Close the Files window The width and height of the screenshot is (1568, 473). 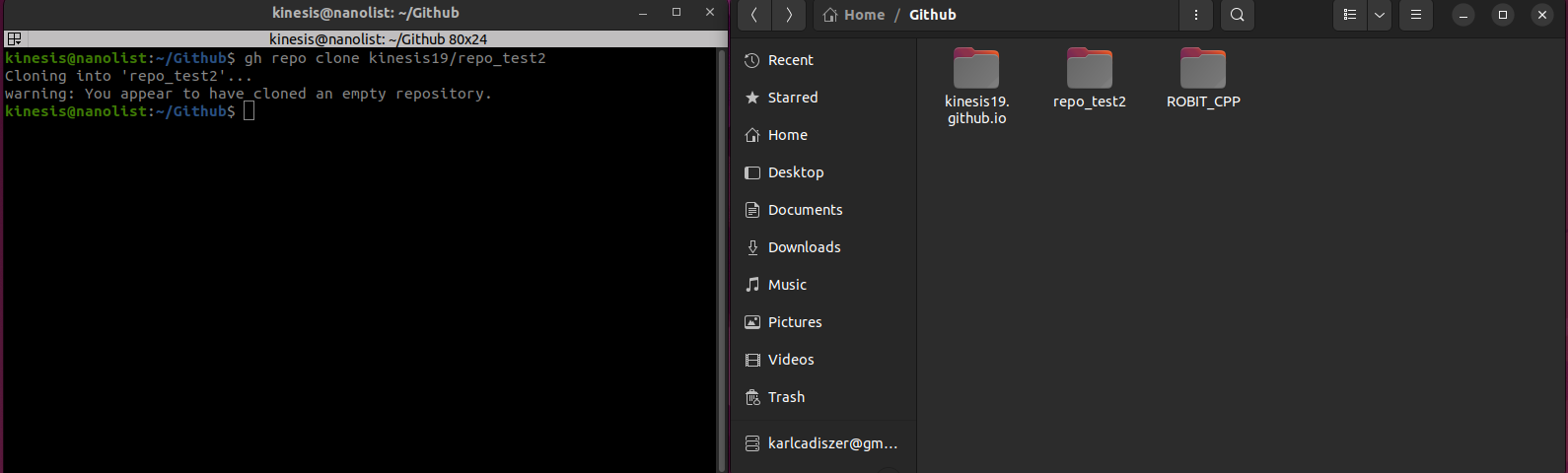pyautogui.click(x=1542, y=15)
